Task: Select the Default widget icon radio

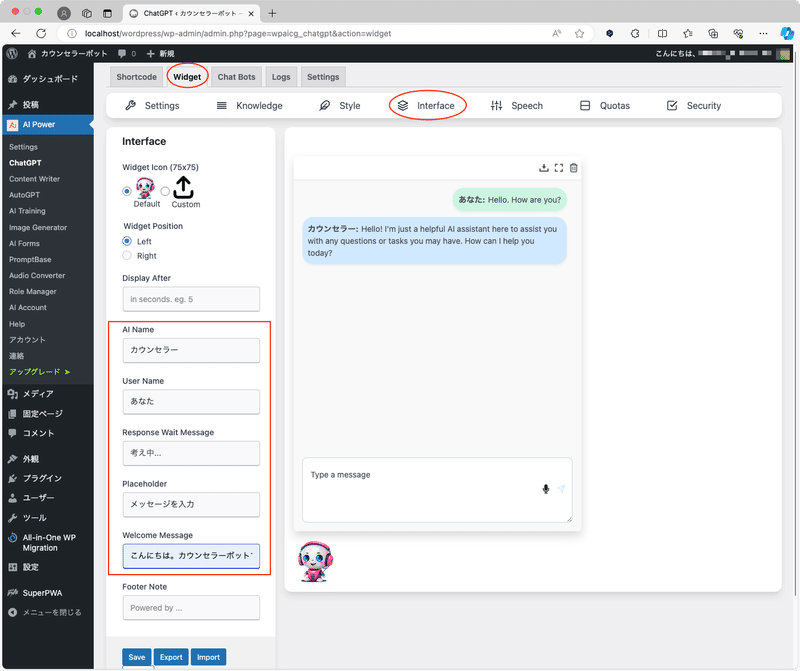Action: click(127, 191)
